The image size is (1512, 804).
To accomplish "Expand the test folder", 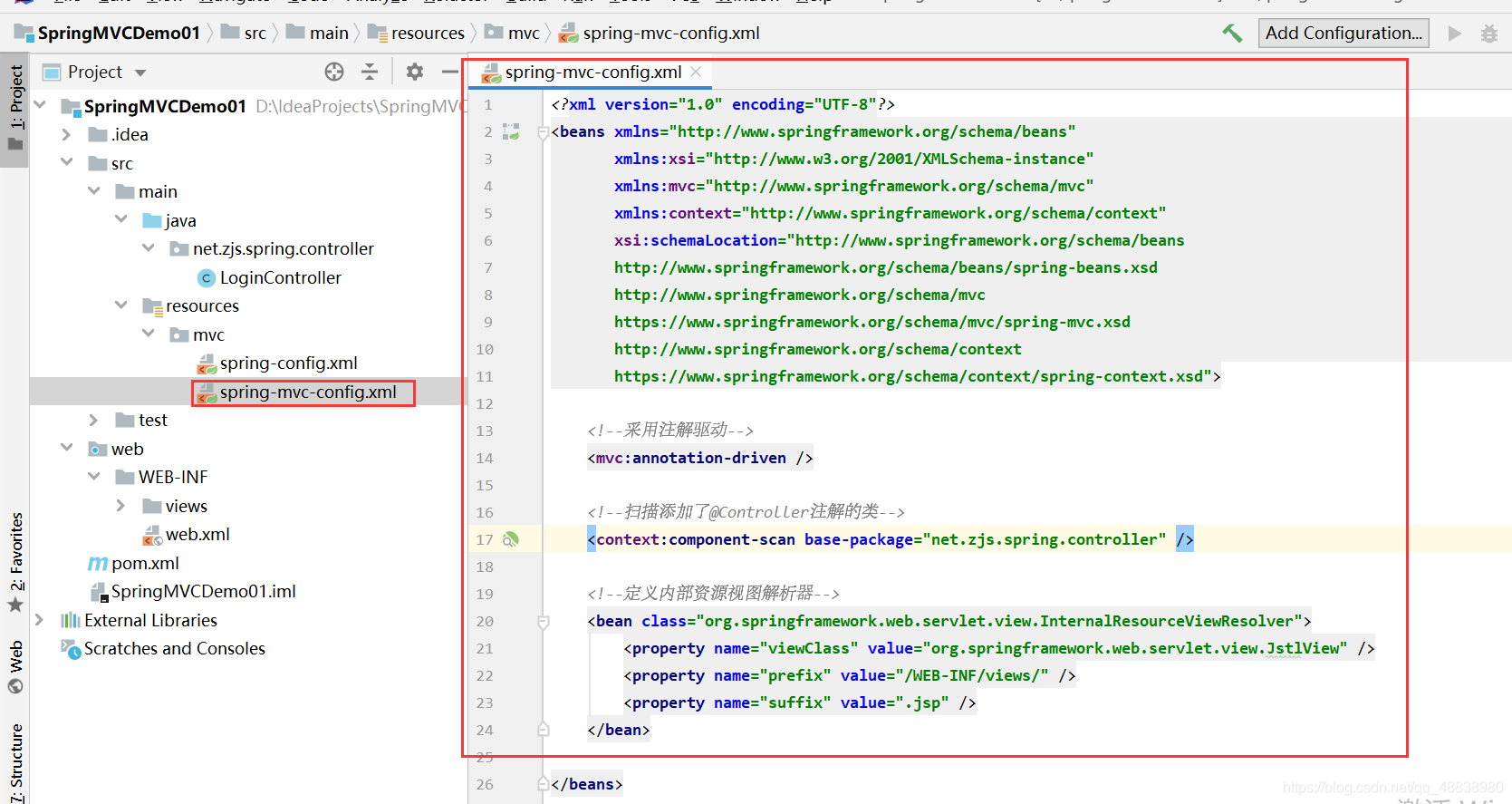I will pos(93,421).
